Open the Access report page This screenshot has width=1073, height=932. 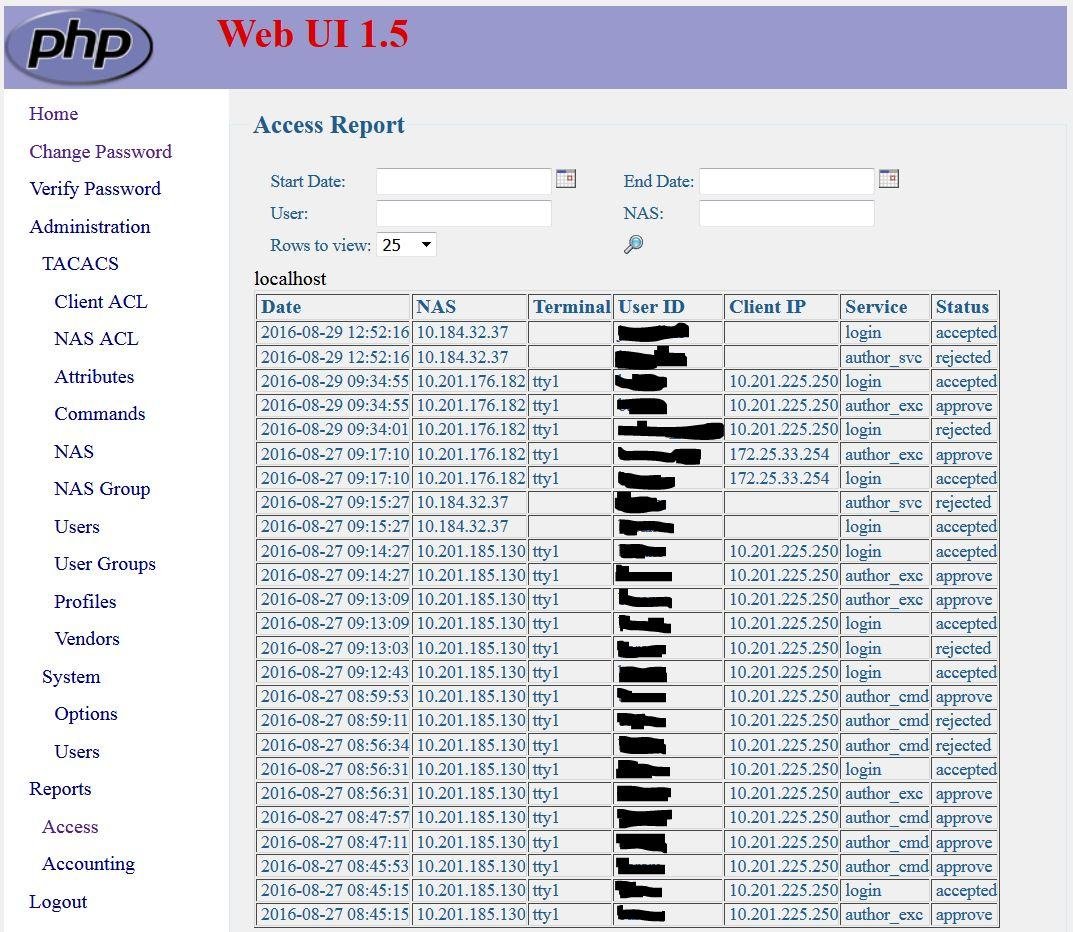click(70, 826)
